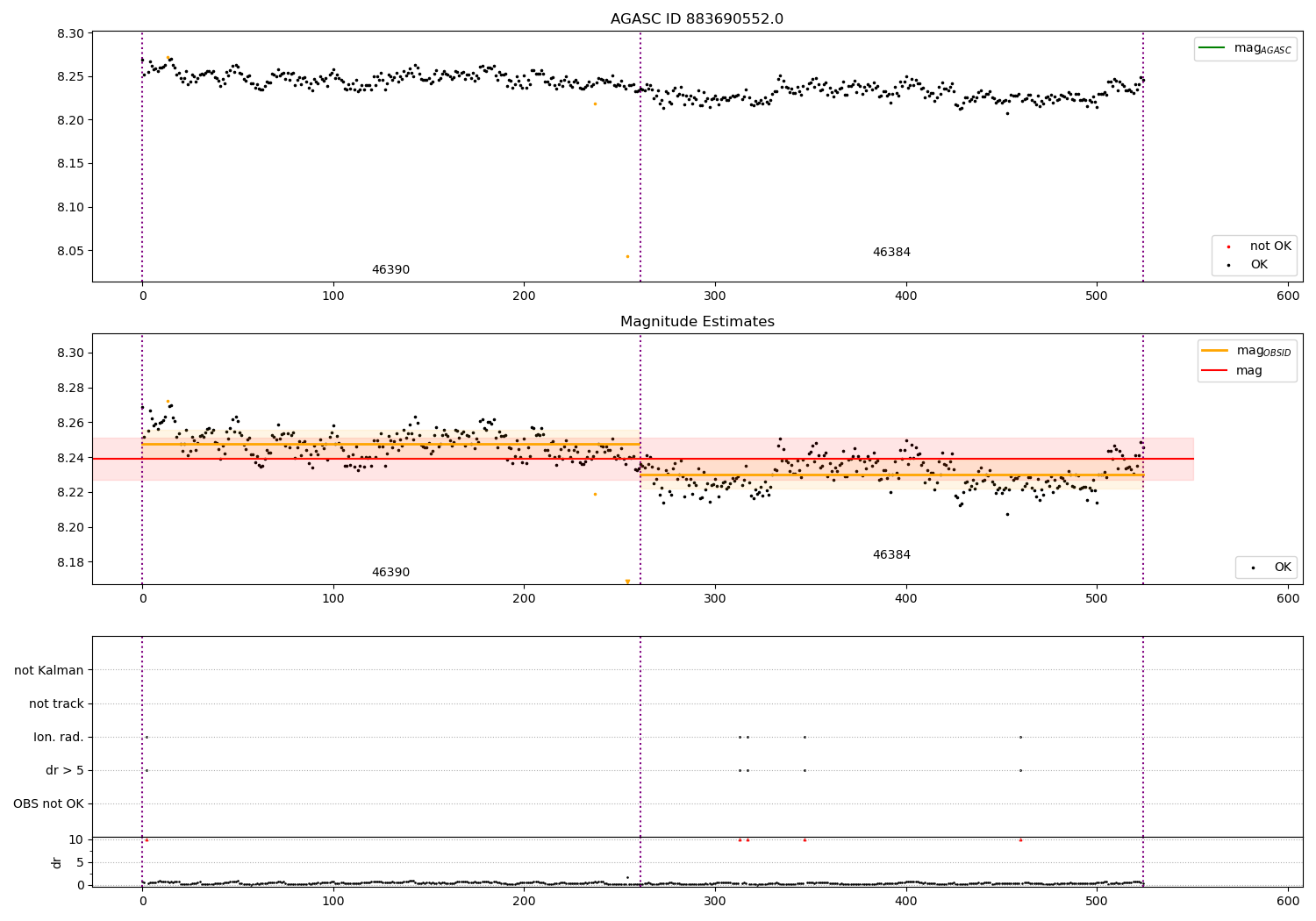
Task: Click the 5 tick on the dr axis
Action: (x=81, y=862)
